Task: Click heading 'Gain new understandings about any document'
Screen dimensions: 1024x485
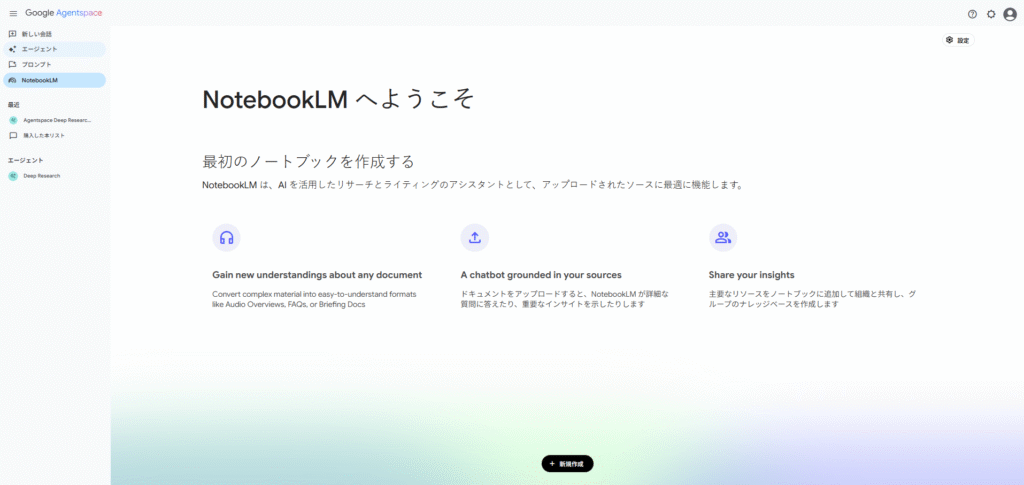Action: (x=317, y=275)
